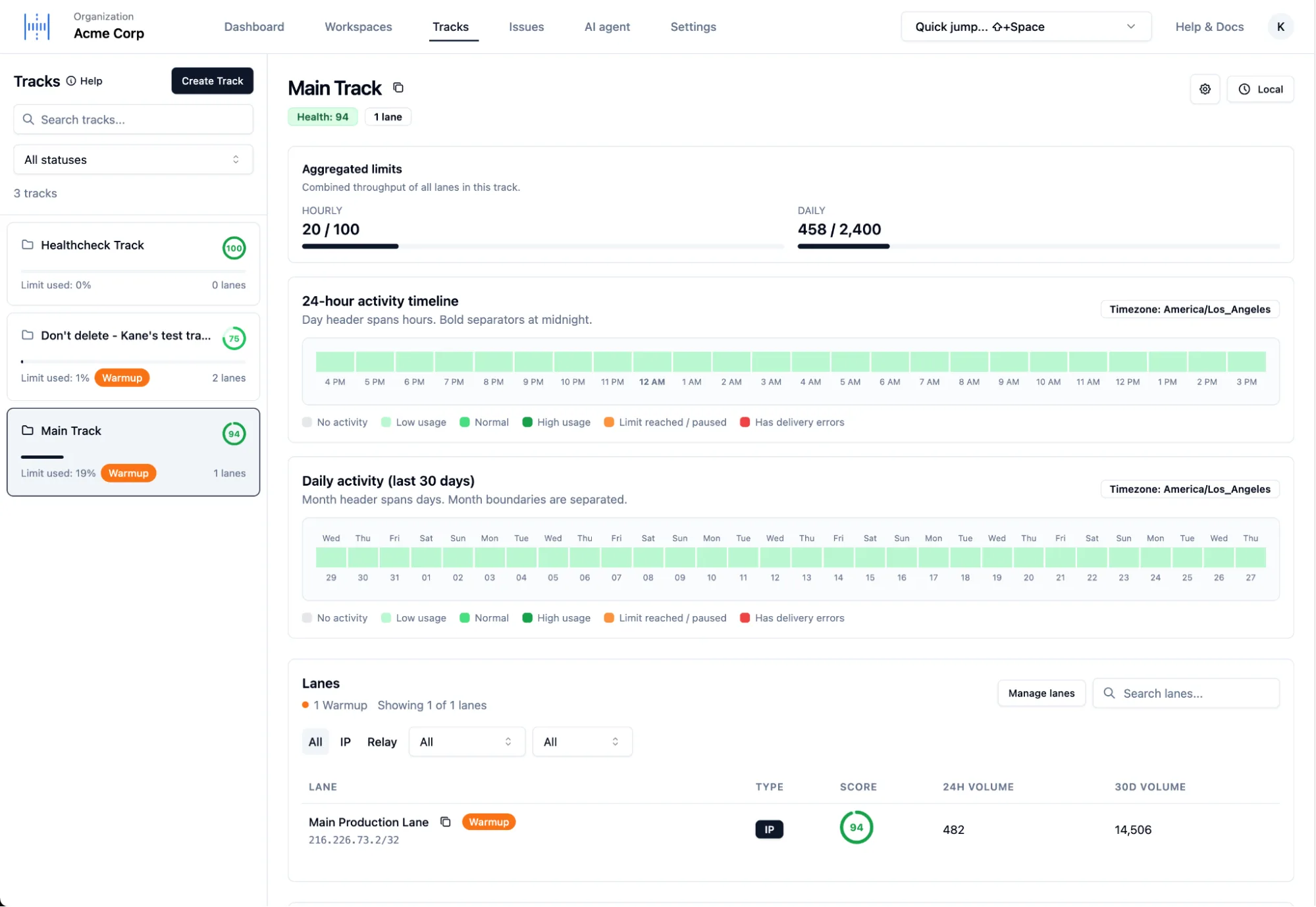This screenshot has height=907, width=1316.
Task: Click the 216.226.73.2/32 lane address
Action: (x=354, y=841)
